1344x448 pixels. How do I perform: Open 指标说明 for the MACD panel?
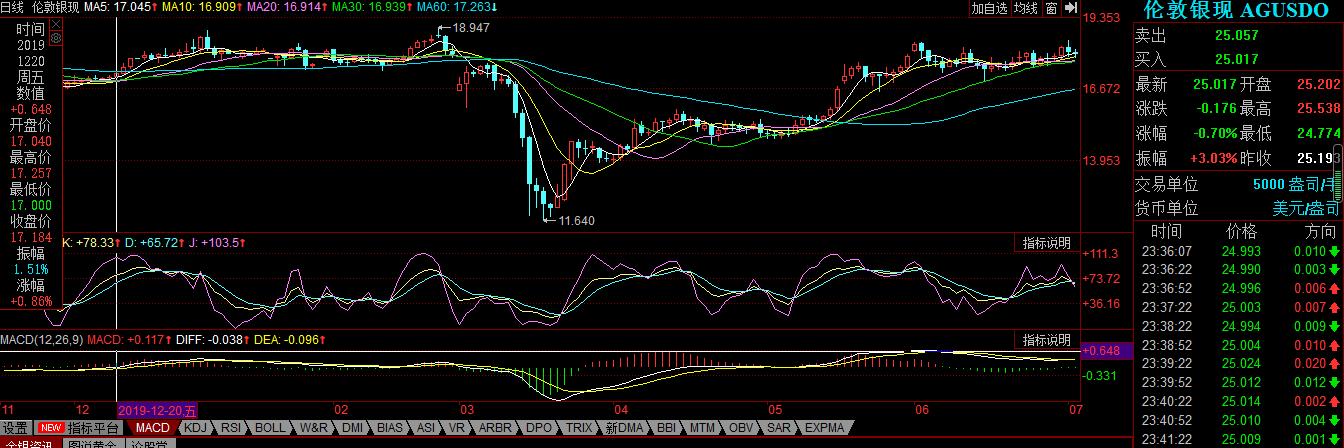pyautogui.click(x=1046, y=340)
